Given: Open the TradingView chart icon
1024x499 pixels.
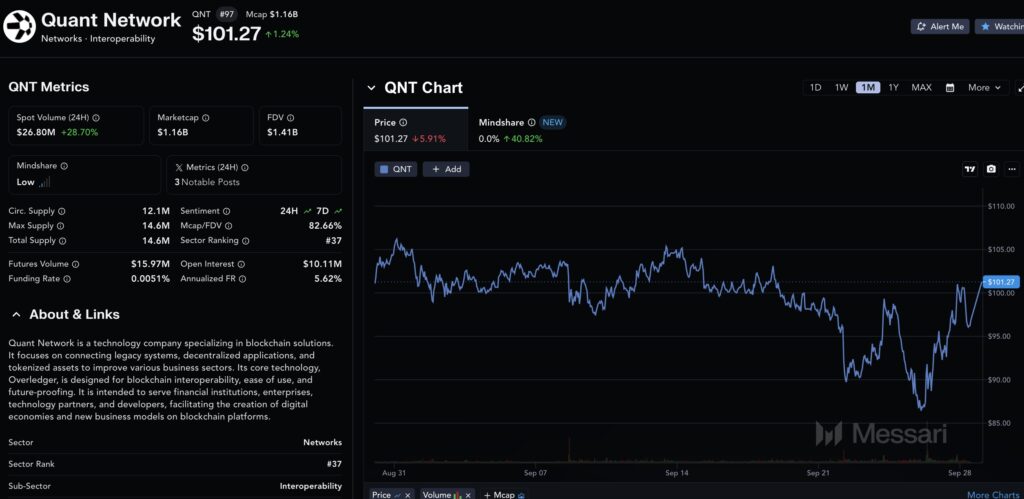Looking at the screenshot, I should point(969,169).
